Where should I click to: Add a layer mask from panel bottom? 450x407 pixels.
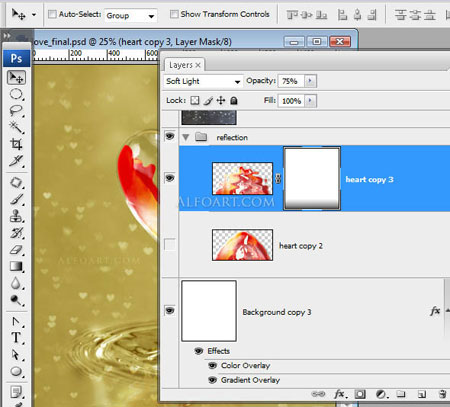[360, 394]
